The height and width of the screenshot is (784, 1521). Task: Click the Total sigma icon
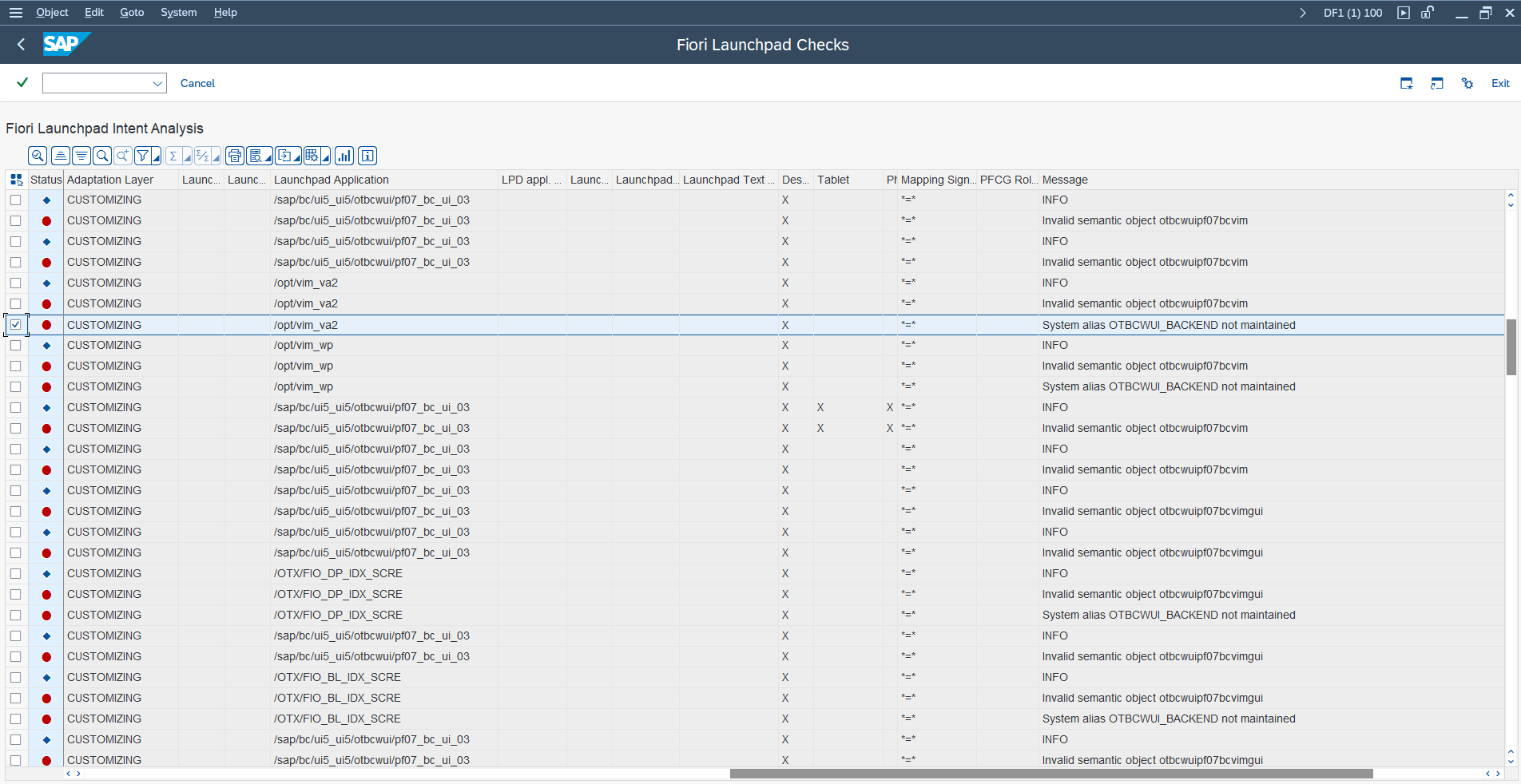pos(173,156)
